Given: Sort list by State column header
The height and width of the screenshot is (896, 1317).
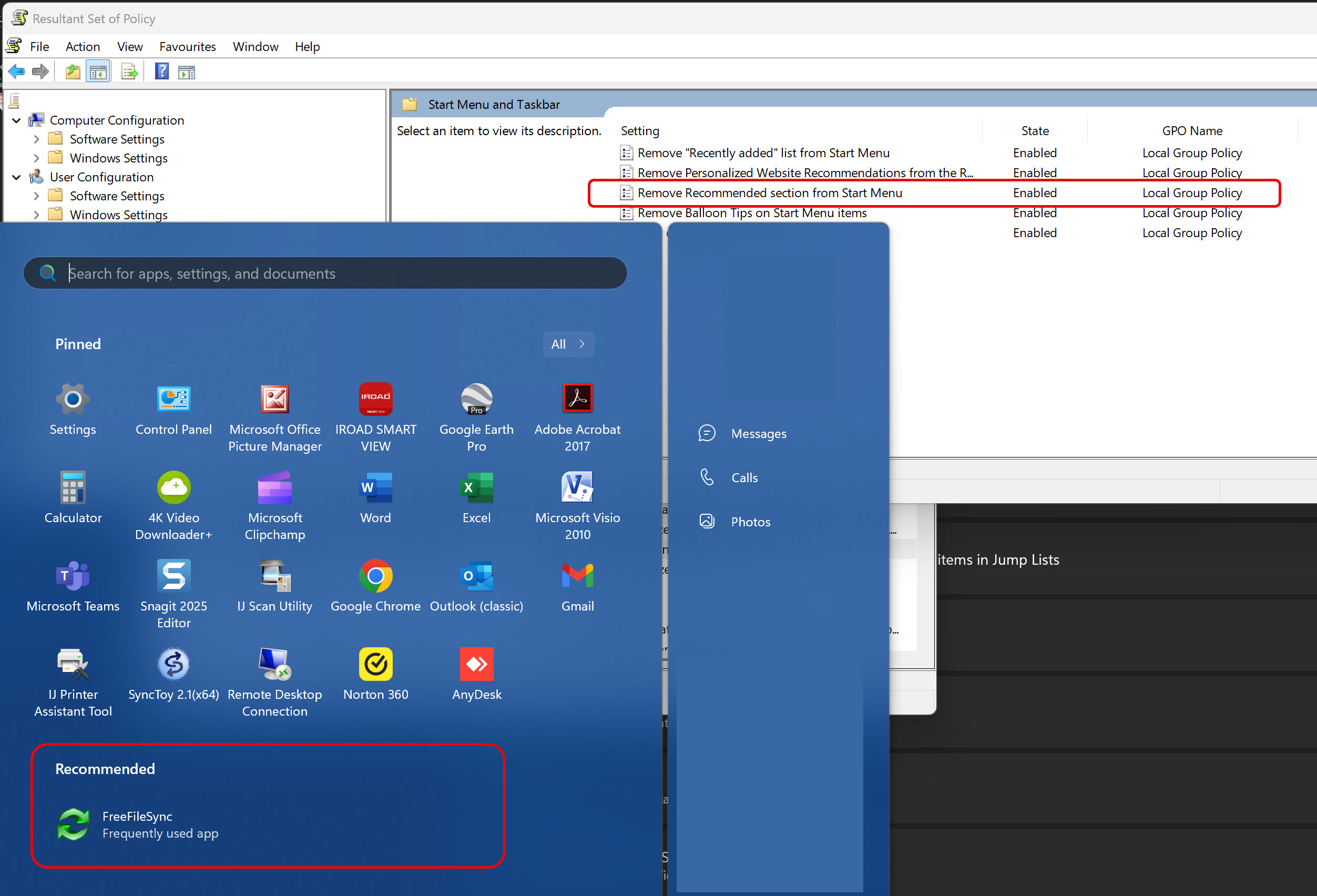Looking at the screenshot, I should (1034, 131).
